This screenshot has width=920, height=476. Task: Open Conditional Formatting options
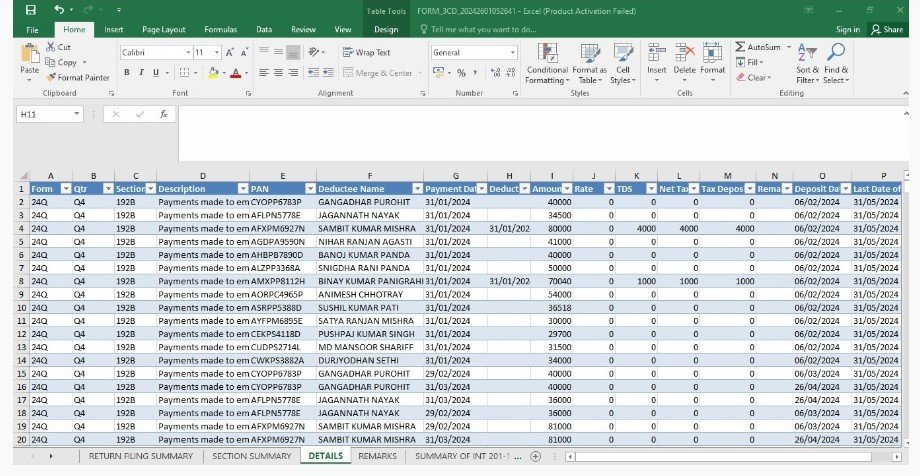pos(547,62)
